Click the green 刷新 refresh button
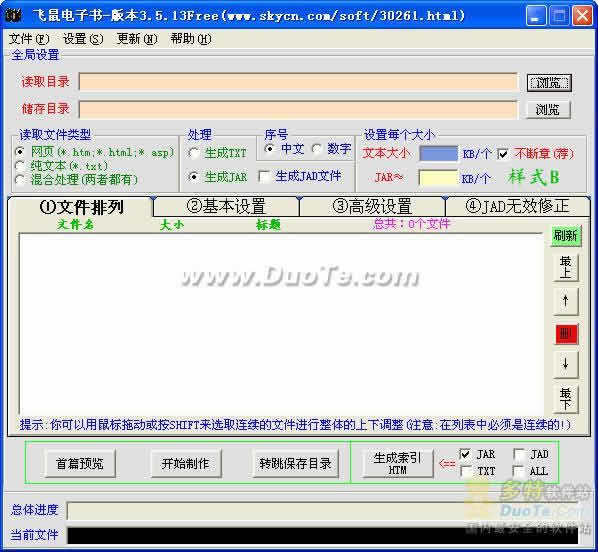 [566, 235]
